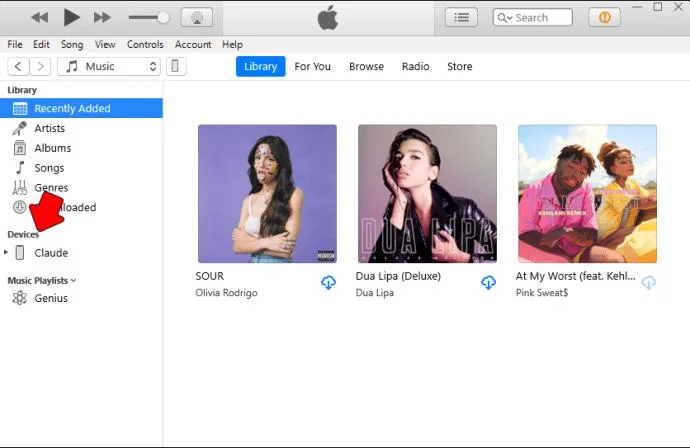Click in the Search field

533,18
